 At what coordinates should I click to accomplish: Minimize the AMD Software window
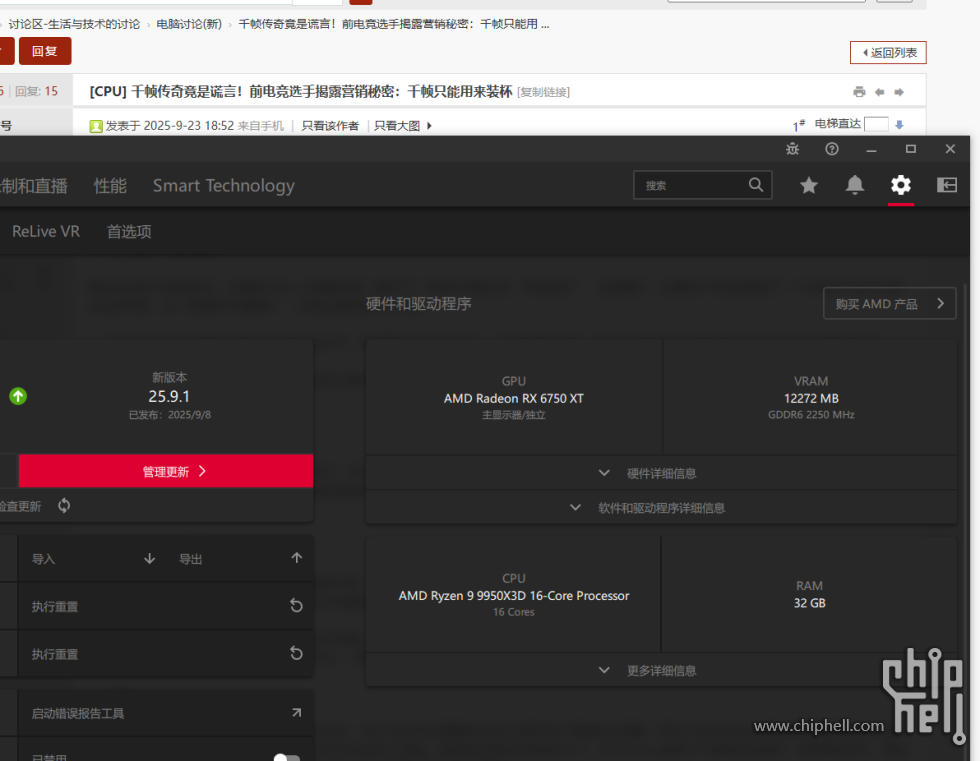871,149
